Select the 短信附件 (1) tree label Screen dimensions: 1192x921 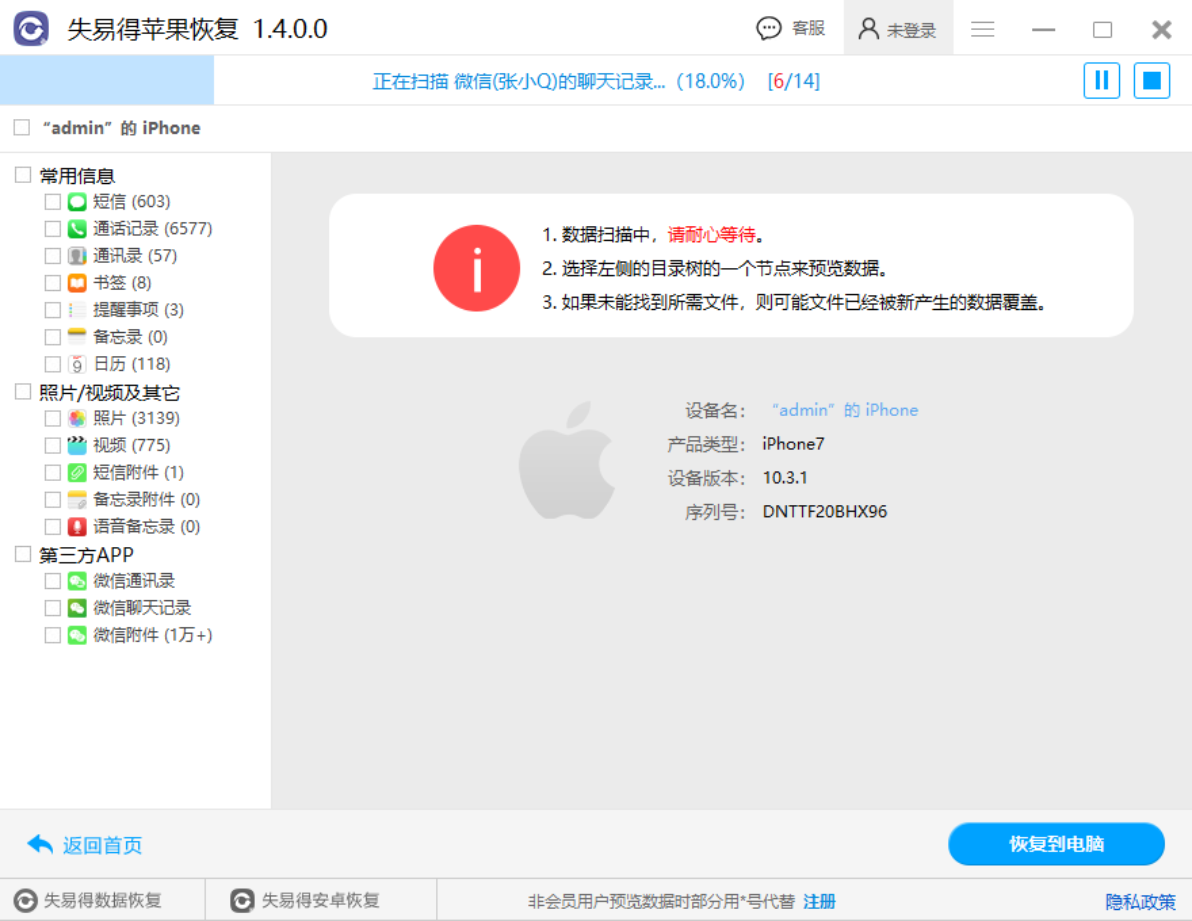(x=138, y=473)
